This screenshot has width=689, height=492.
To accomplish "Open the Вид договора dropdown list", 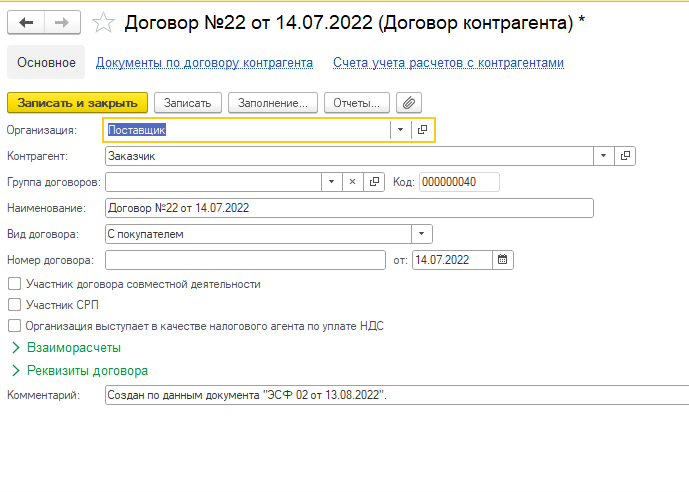I will point(422,234).
